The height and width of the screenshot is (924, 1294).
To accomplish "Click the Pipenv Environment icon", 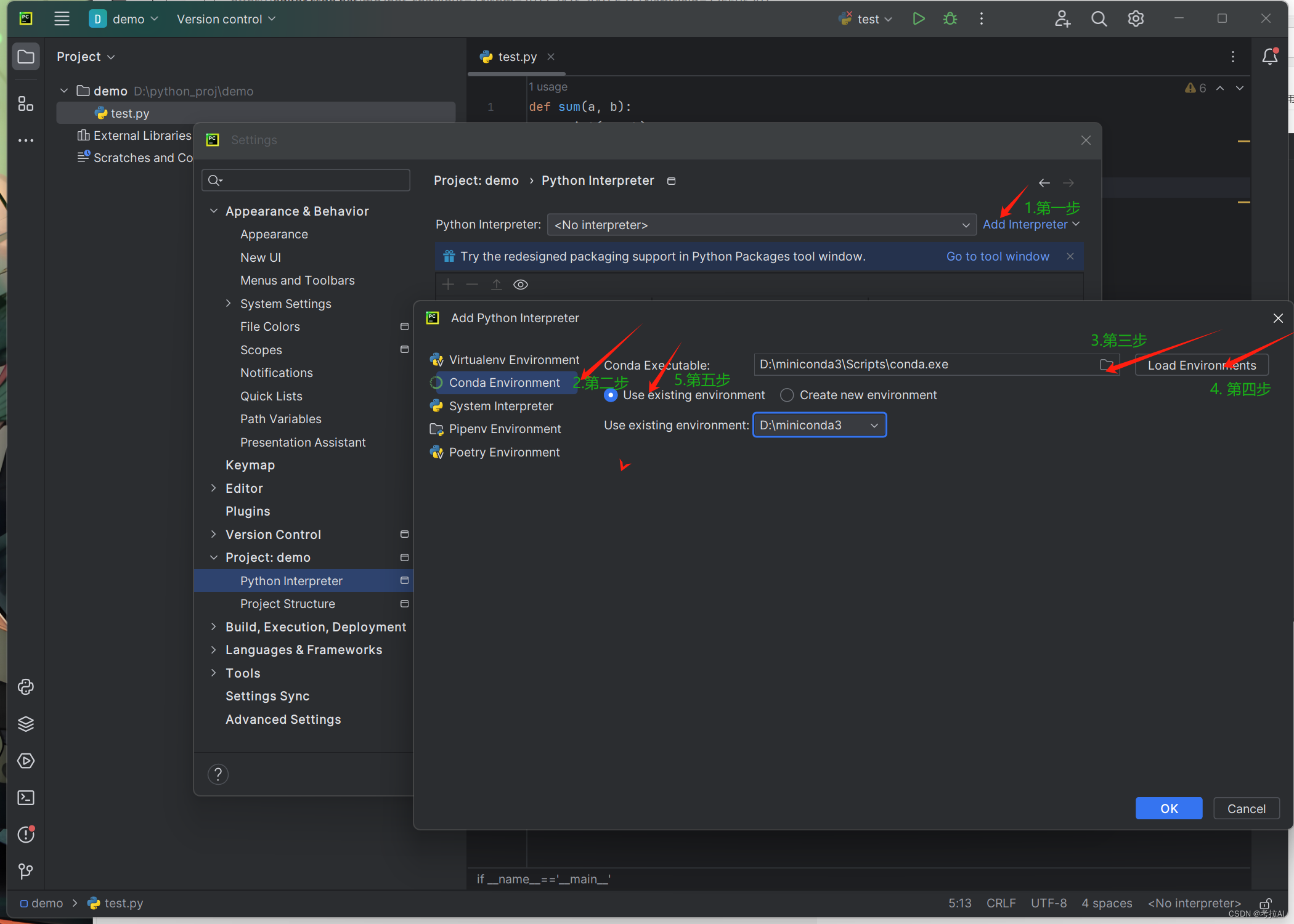I will (x=437, y=429).
